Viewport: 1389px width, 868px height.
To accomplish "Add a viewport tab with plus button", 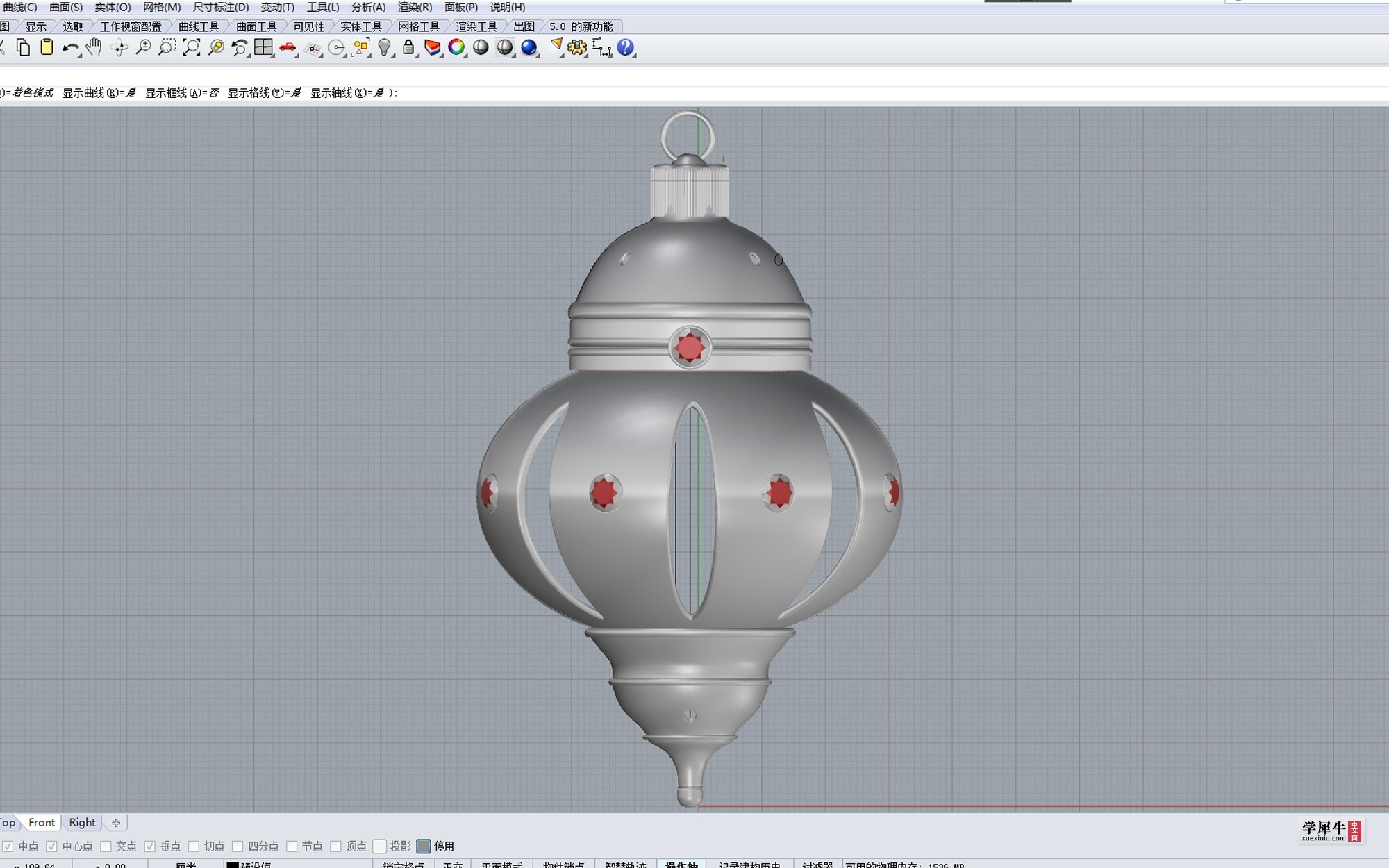I will (x=116, y=823).
